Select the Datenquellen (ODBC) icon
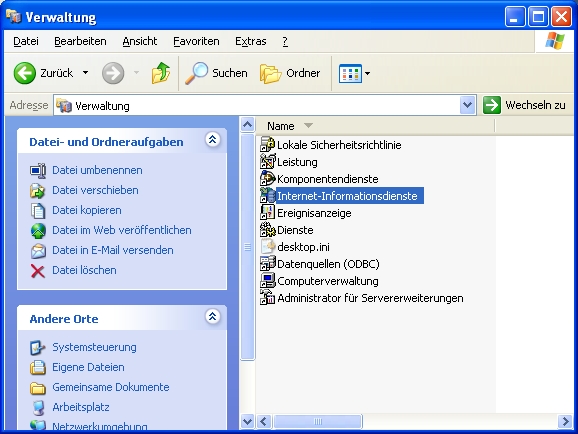This screenshot has width=578, height=434. point(268,264)
